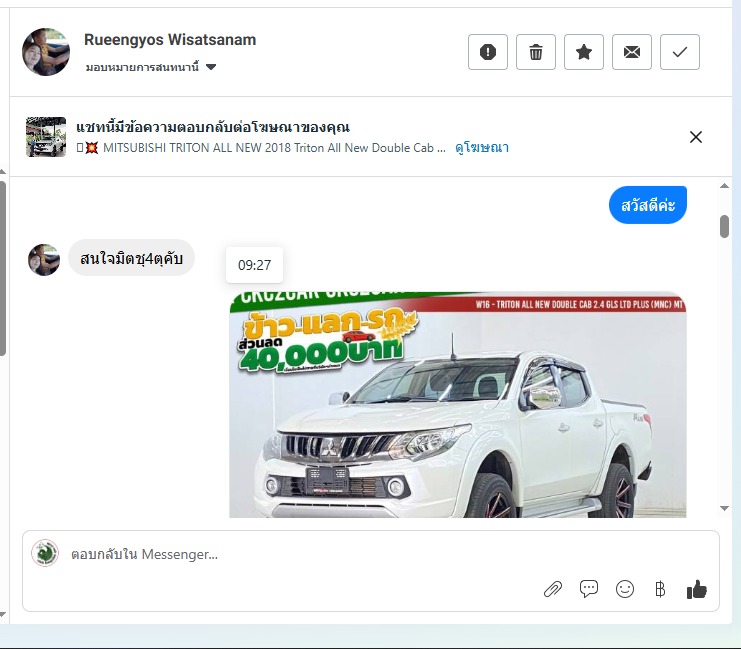Click the สนใจมิตซุ4ตุคับ message bubble
741x649 pixels.
pos(131,258)
